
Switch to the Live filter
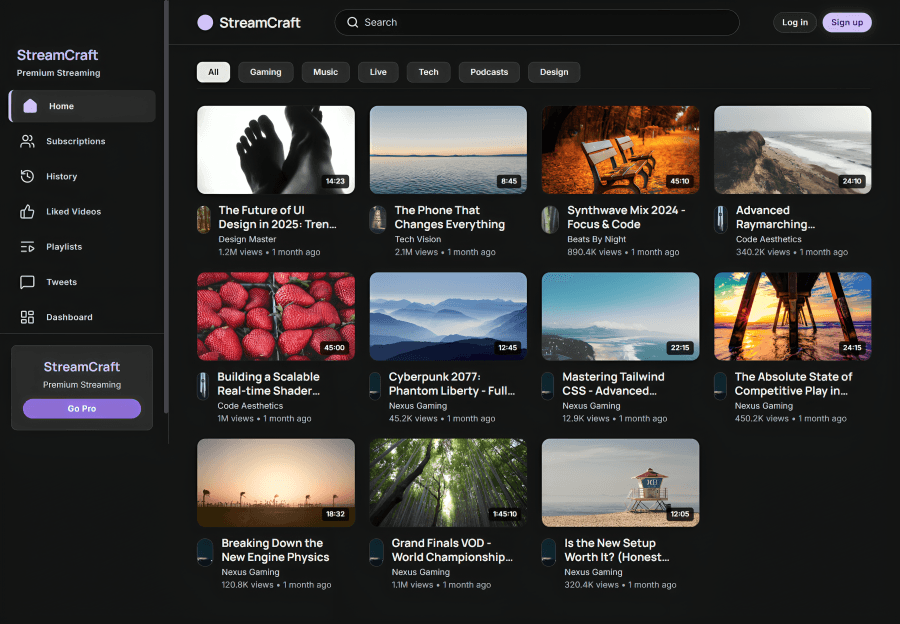tap(378, 72)
